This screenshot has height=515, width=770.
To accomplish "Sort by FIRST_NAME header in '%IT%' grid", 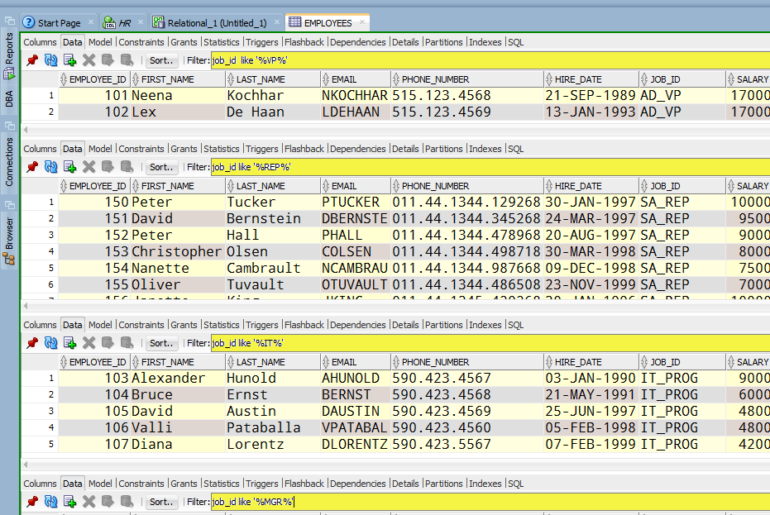I will tap(177, 362).
